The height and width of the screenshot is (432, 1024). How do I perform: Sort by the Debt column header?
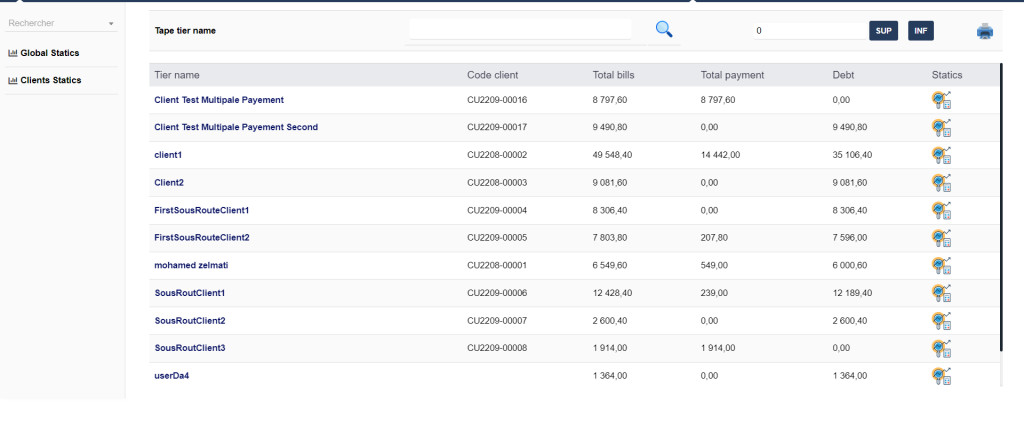843,75
